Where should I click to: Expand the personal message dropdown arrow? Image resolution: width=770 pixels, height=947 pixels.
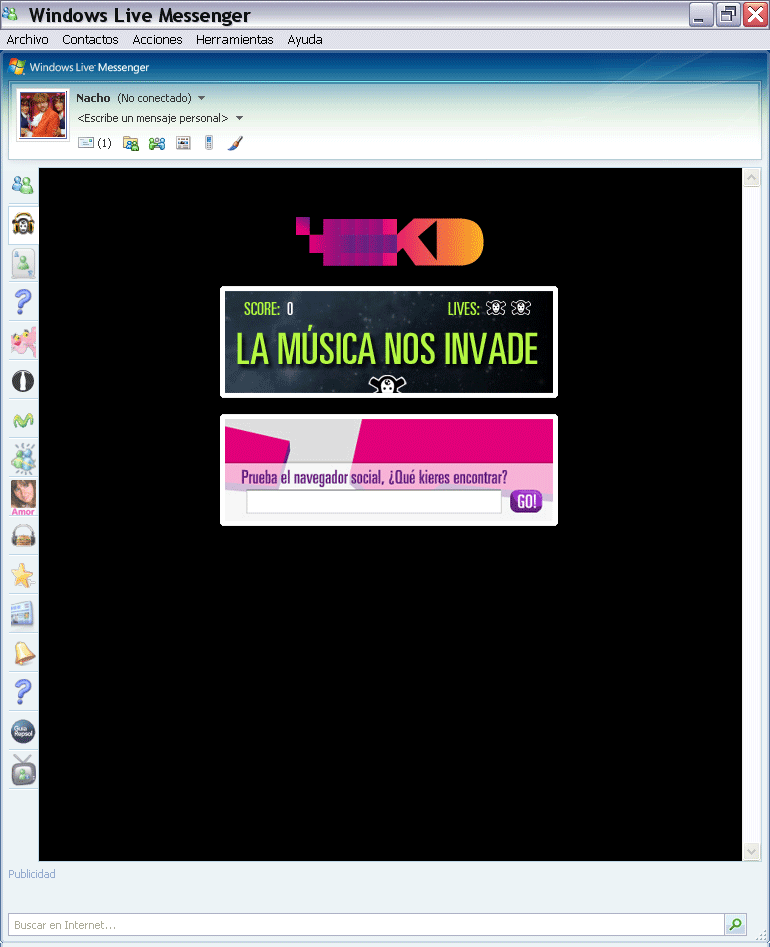click(x=239, y=118)
